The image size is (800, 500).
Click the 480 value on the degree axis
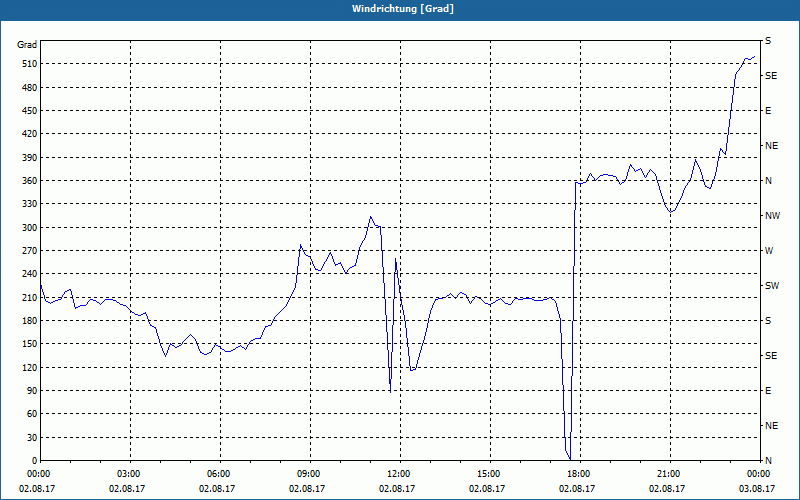(x=29, y=87)
